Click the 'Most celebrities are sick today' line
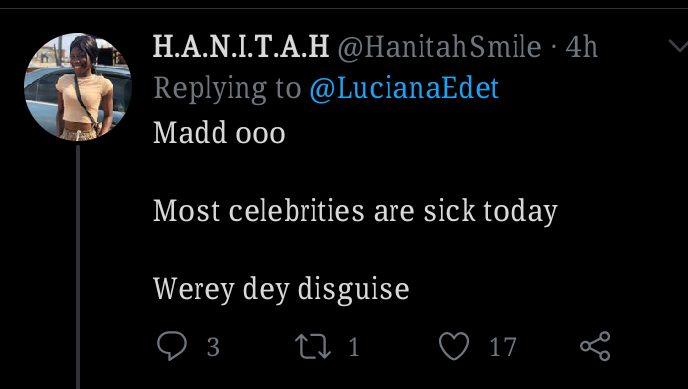The image size is (688, 389). tap(355, 211)
